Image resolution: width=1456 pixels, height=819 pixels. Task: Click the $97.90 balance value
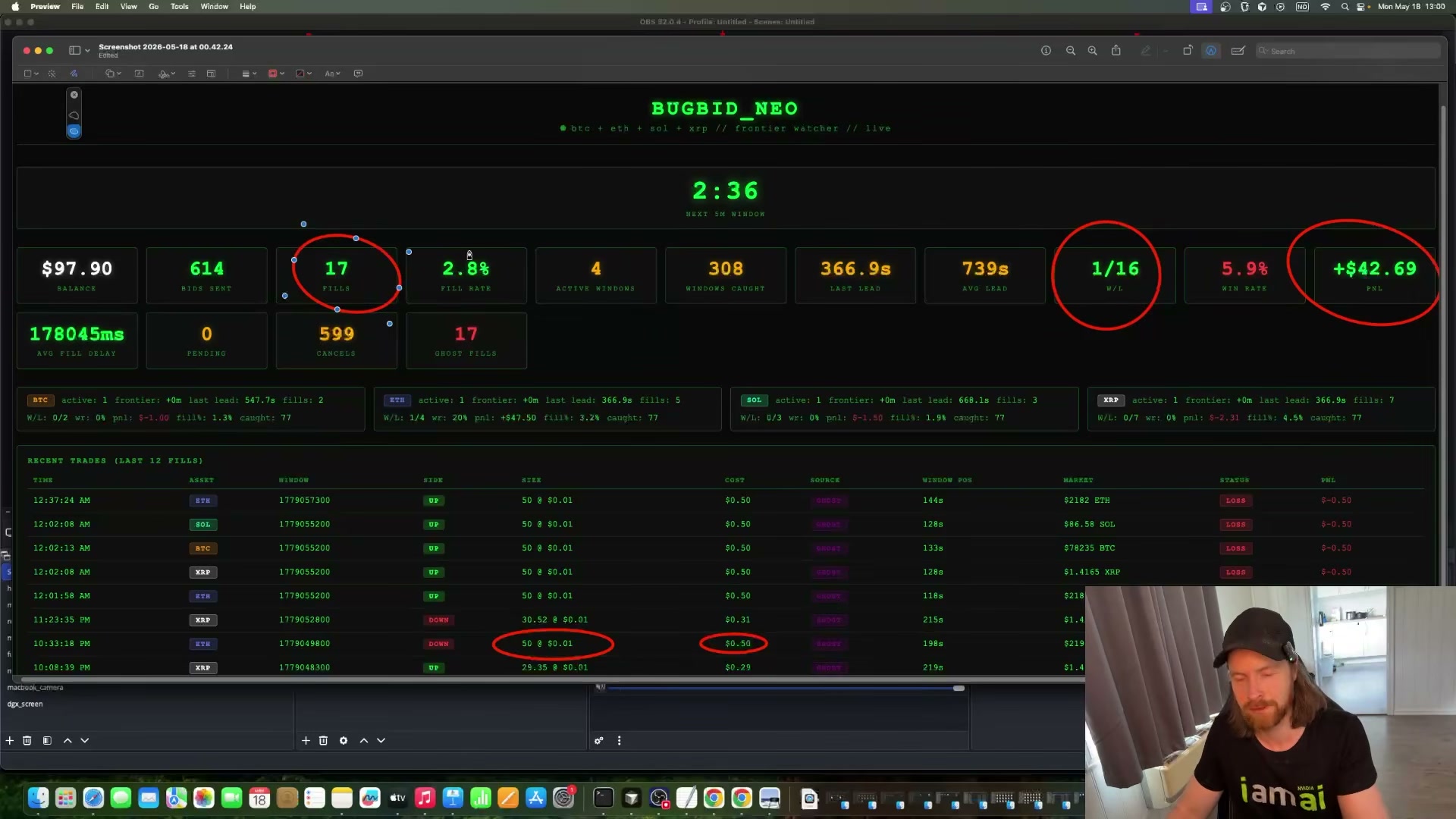pyautogui.click(x=77, y=268)
